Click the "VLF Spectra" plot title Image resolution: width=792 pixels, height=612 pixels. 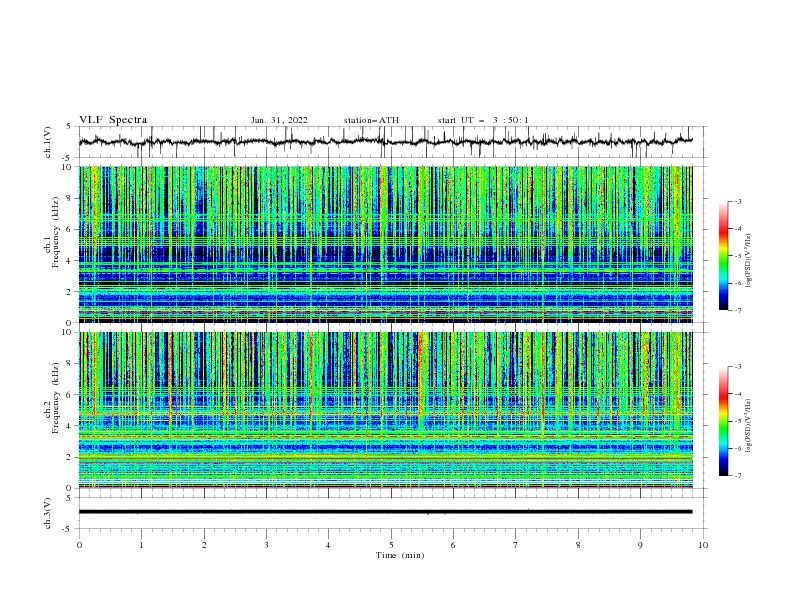tap(113, 120)
